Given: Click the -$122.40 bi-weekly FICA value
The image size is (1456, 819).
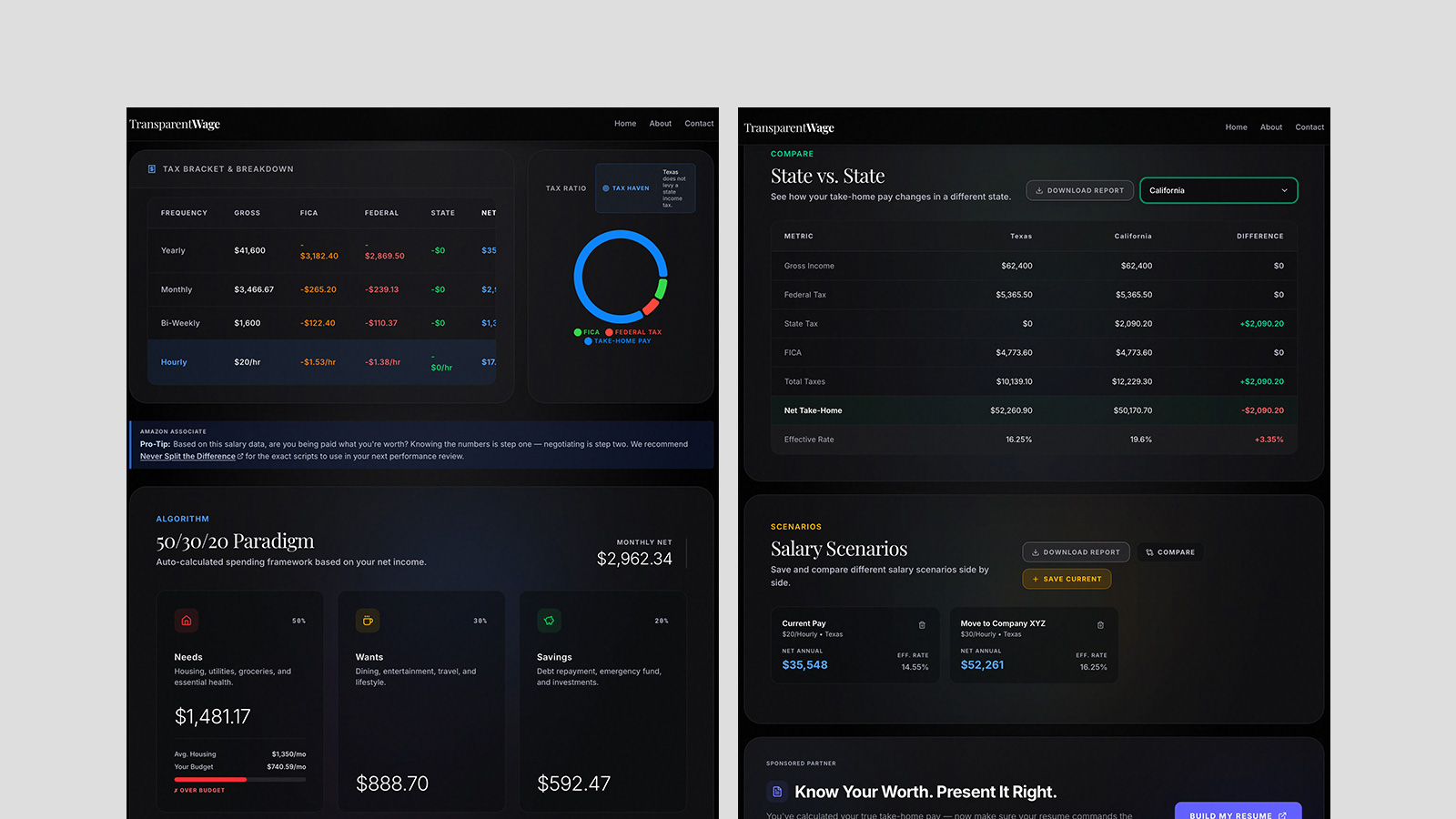Looking at the screenshot, I should [318, 323].
